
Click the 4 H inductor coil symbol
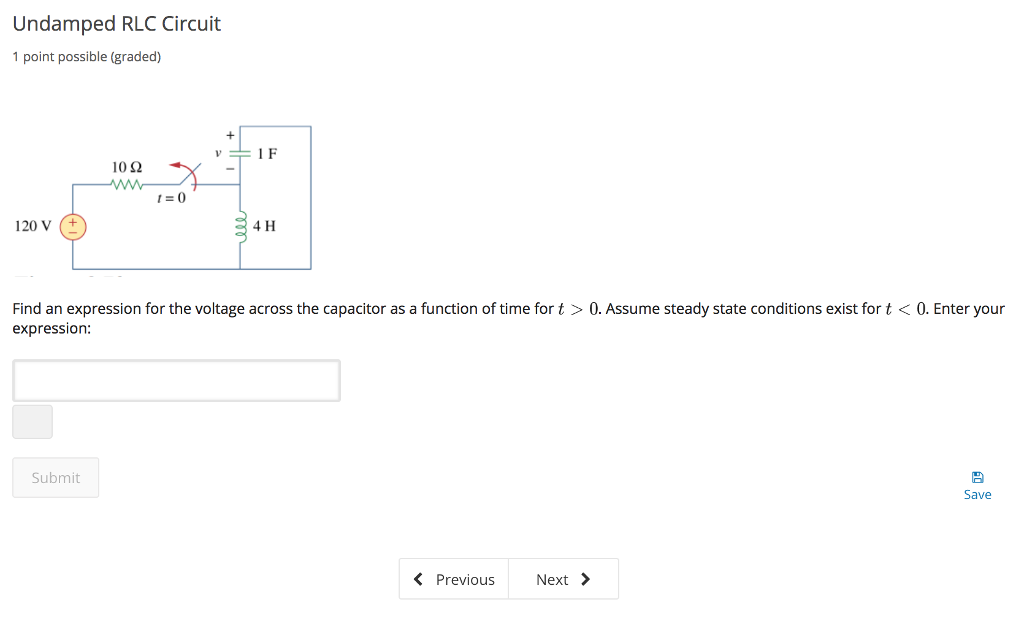239,226
